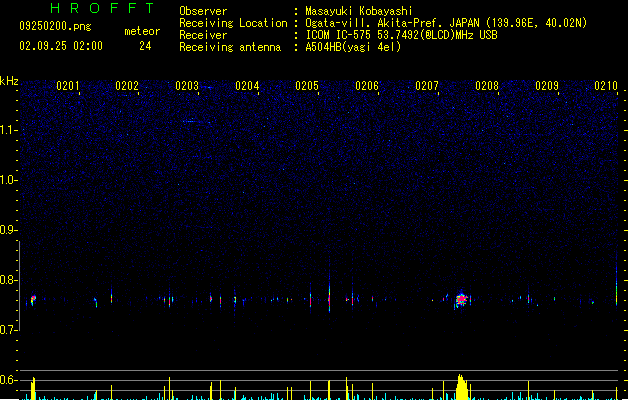The image size is (629, 400).
Task: Click the 0.8 kHz axis label
Action: coord(8,280)
